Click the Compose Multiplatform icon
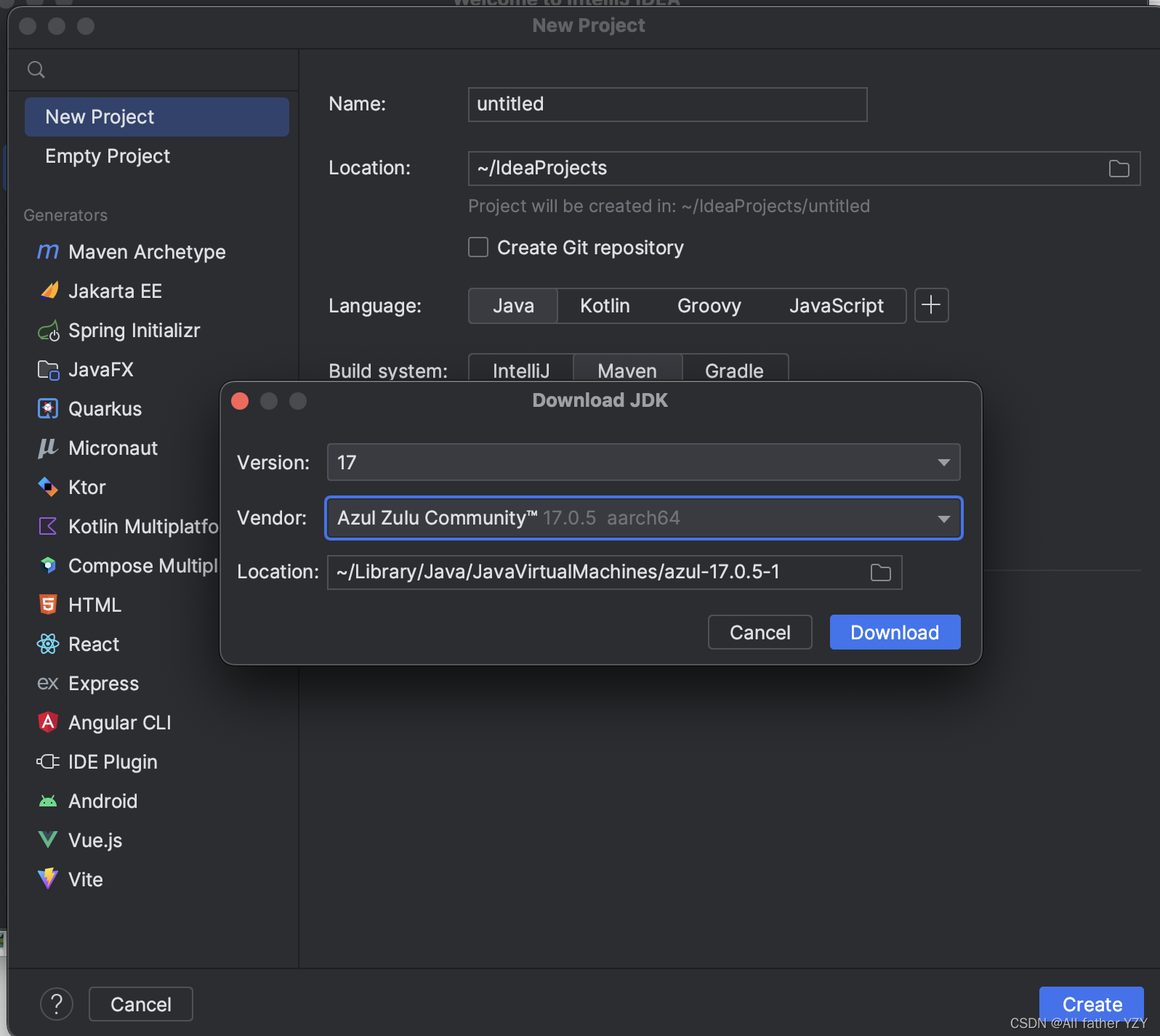1160x1036 pixels. (x=48, y=566)
